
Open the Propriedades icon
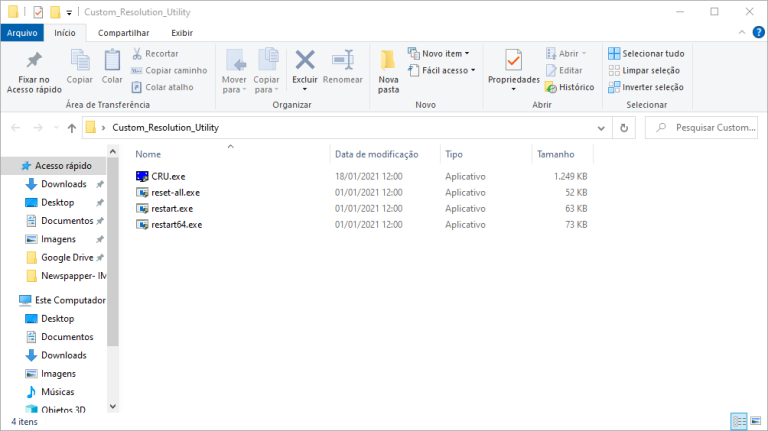click(513, 61)
